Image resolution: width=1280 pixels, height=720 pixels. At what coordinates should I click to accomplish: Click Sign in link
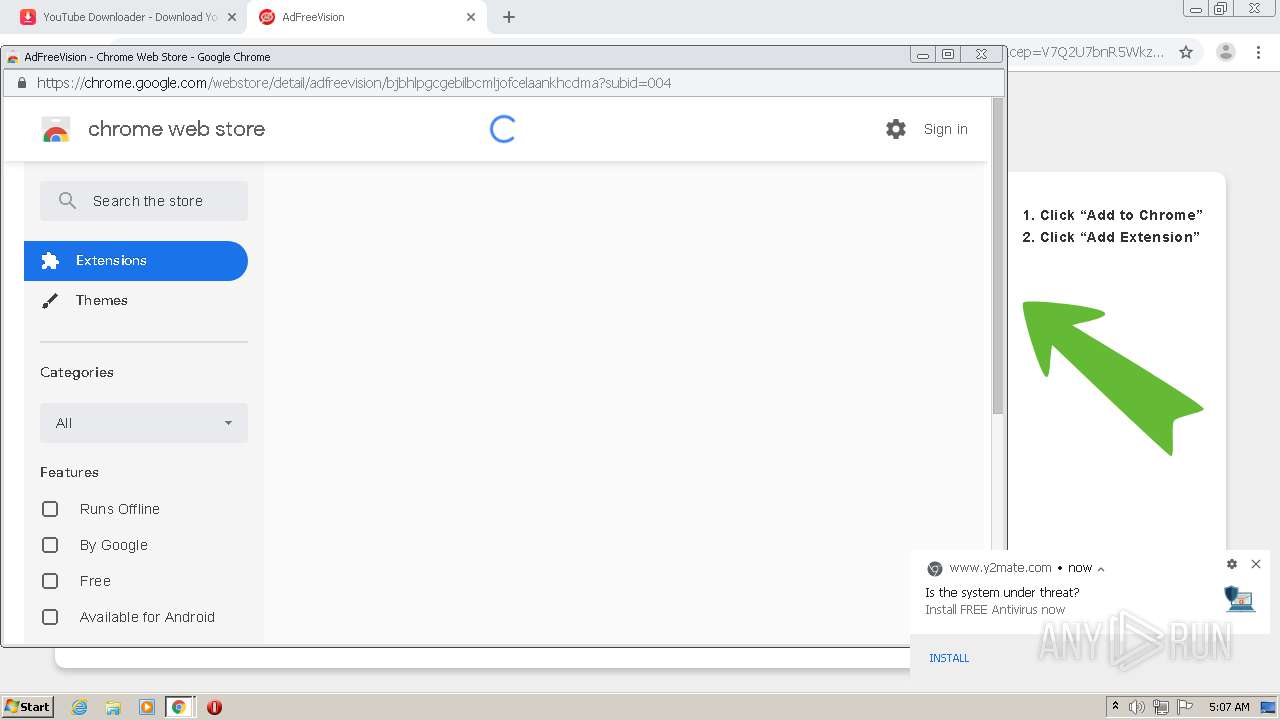point(946,129)
